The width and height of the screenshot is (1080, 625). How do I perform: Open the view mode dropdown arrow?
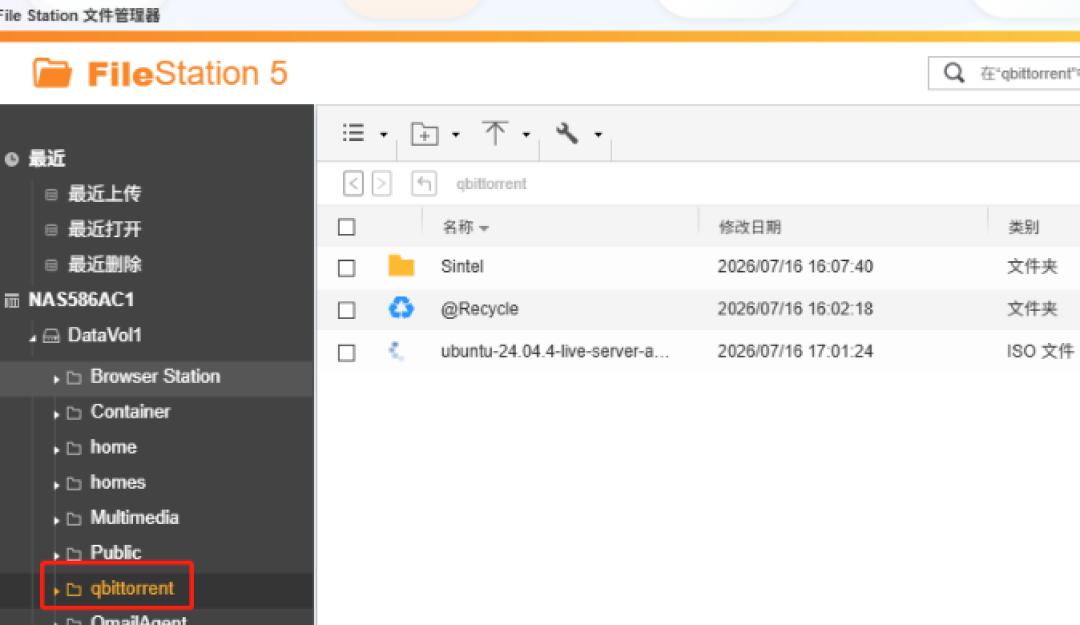pyautogui.click(x=384, y=134)
